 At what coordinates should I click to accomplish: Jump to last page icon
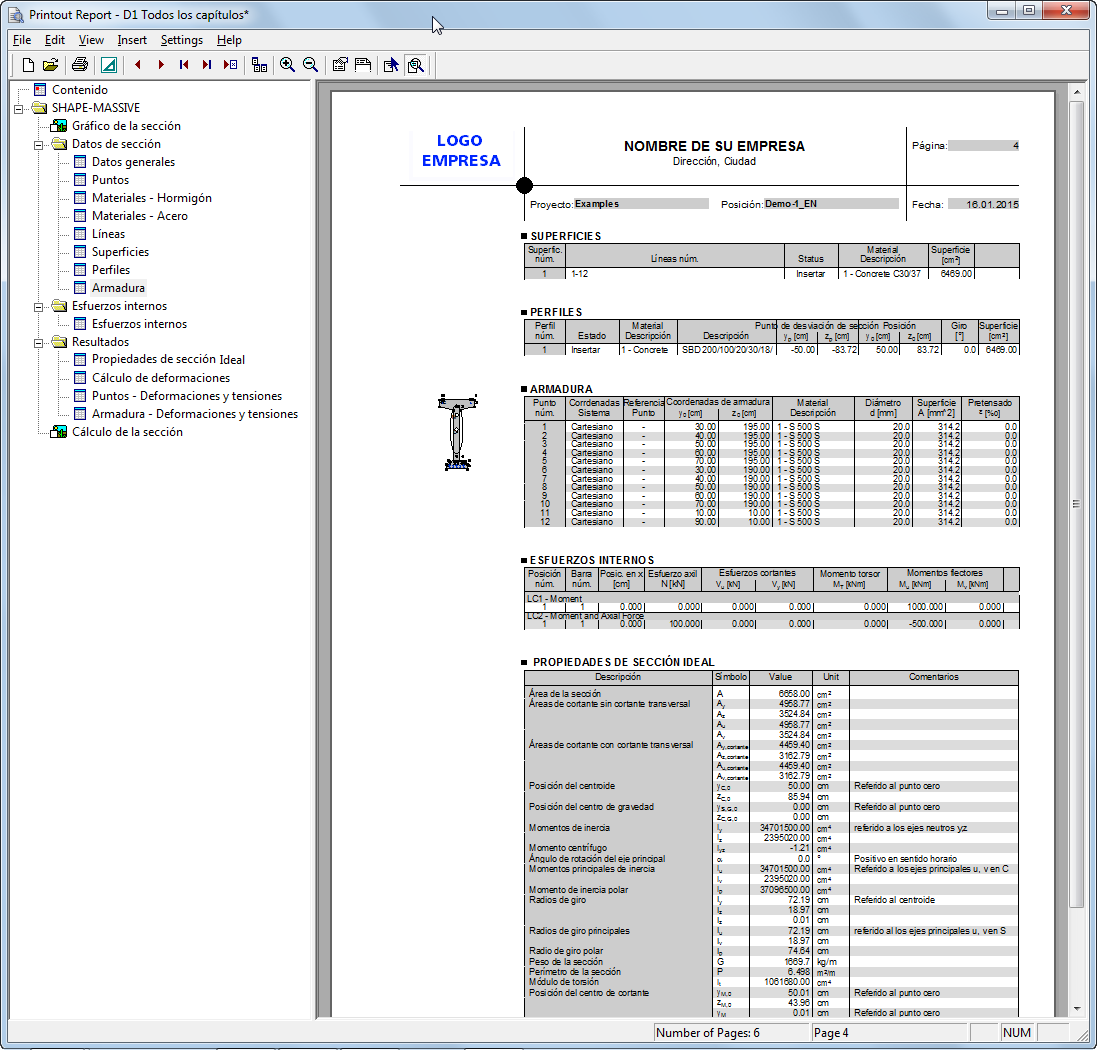click(206, 65)
